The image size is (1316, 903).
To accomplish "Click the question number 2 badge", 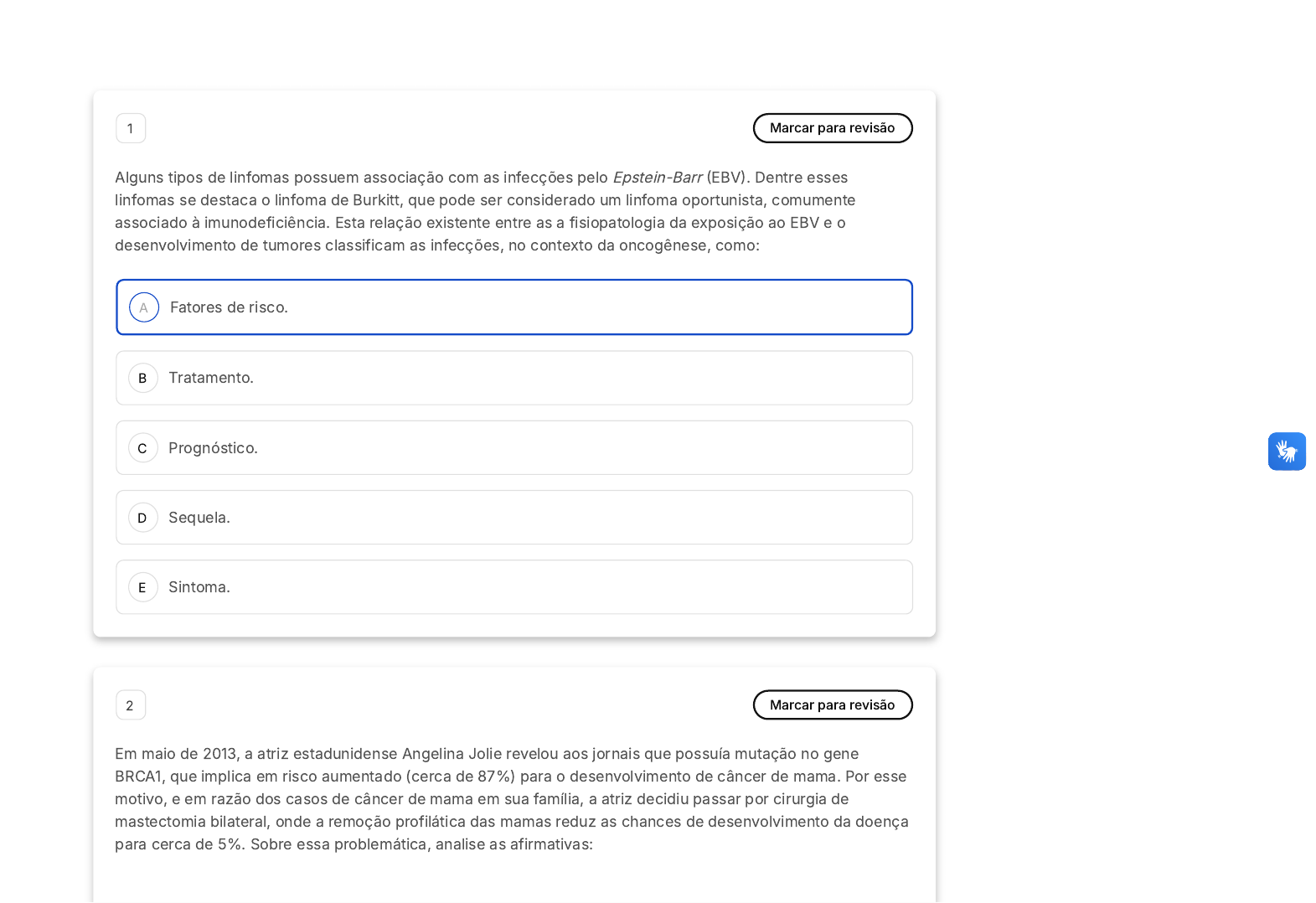I will [x=131, y=705].
